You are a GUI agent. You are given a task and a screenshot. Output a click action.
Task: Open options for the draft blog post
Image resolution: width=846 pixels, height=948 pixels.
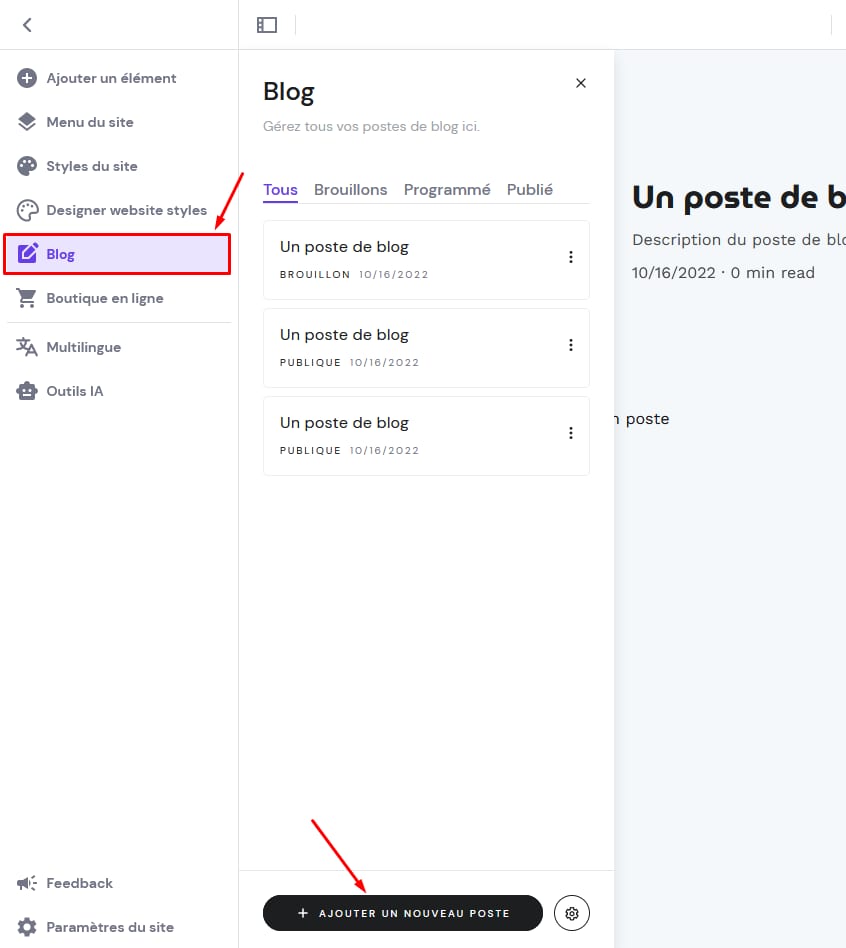click(571, 257)
